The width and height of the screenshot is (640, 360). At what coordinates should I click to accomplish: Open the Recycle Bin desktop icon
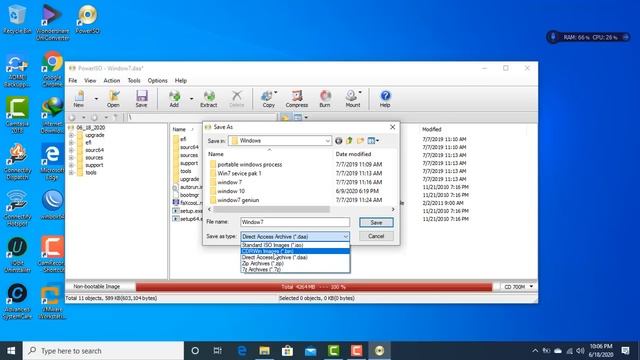pyautogui.click(x=17, y=19)
